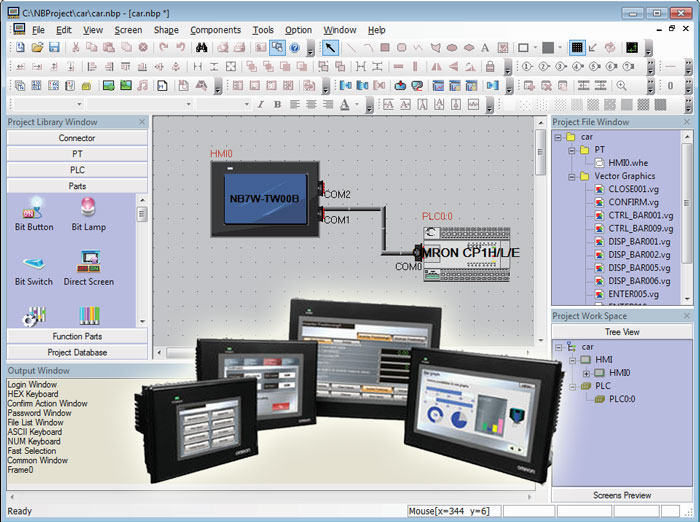Click the green compile icon on the black square

click(632, 47)
